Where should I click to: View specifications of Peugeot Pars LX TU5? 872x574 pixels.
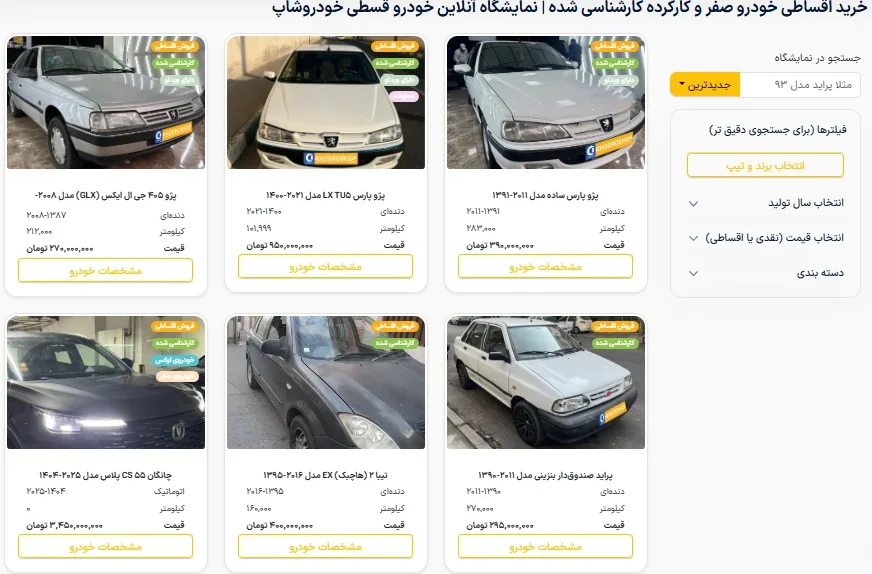pos(325,266)
